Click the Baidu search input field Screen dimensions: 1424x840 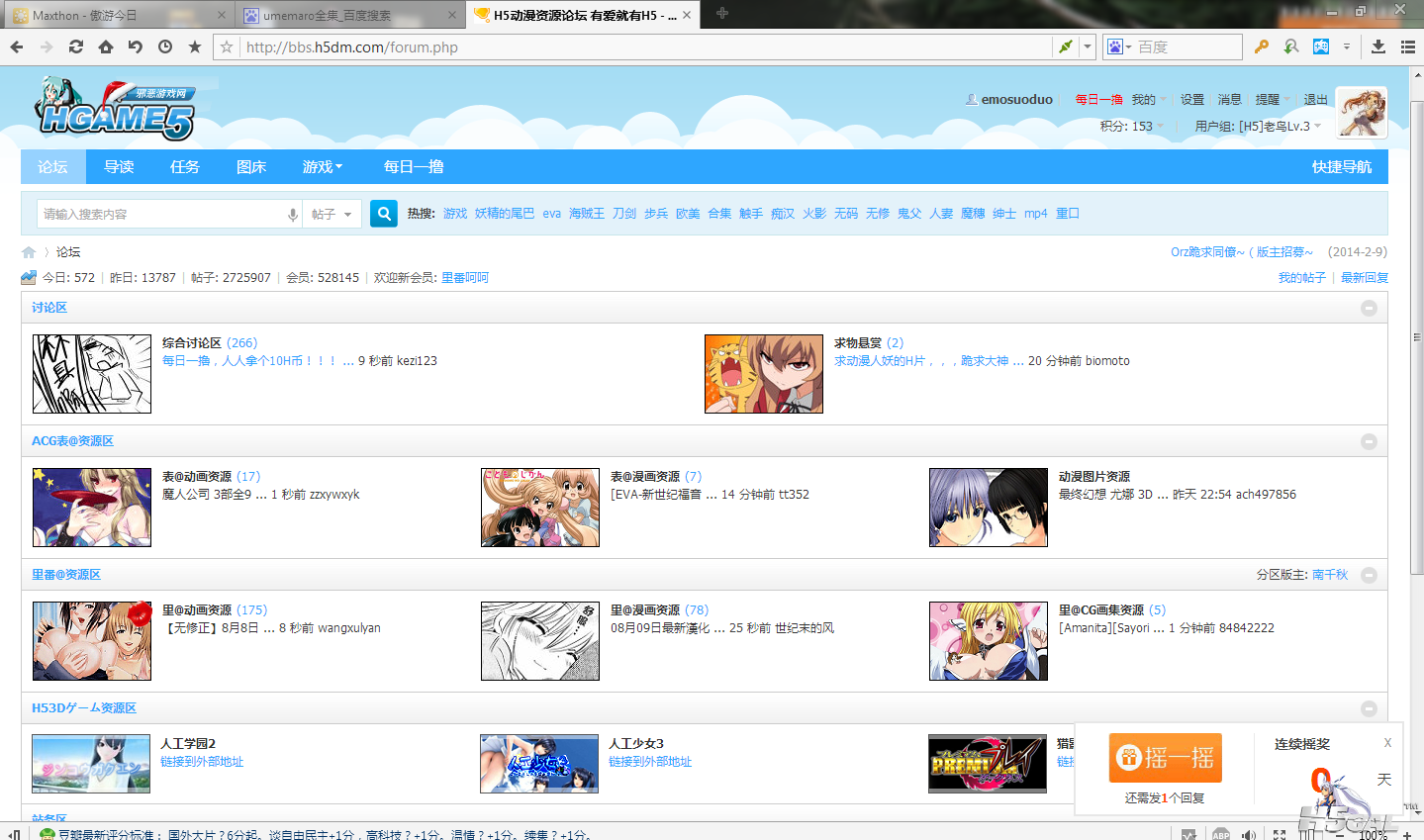pyautogui.click(x=1187, y=47)
